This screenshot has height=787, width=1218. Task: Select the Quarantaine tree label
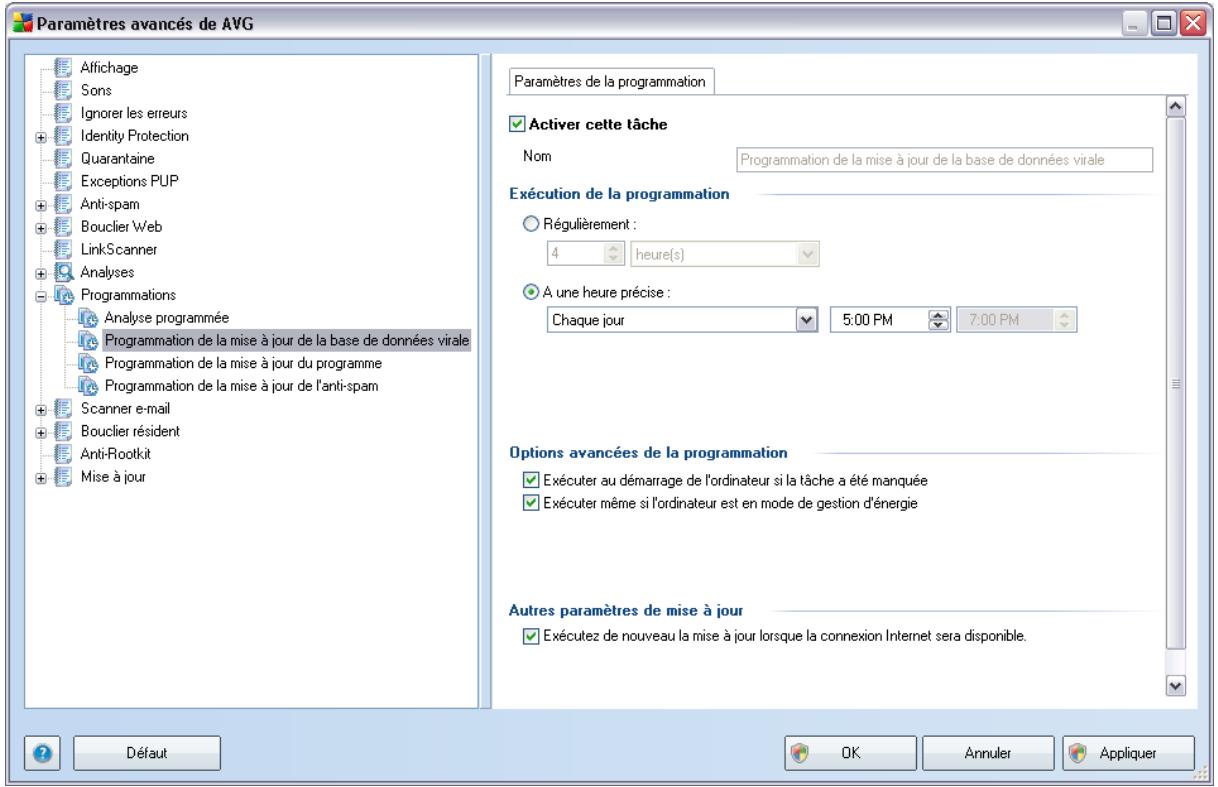[118, 158]
